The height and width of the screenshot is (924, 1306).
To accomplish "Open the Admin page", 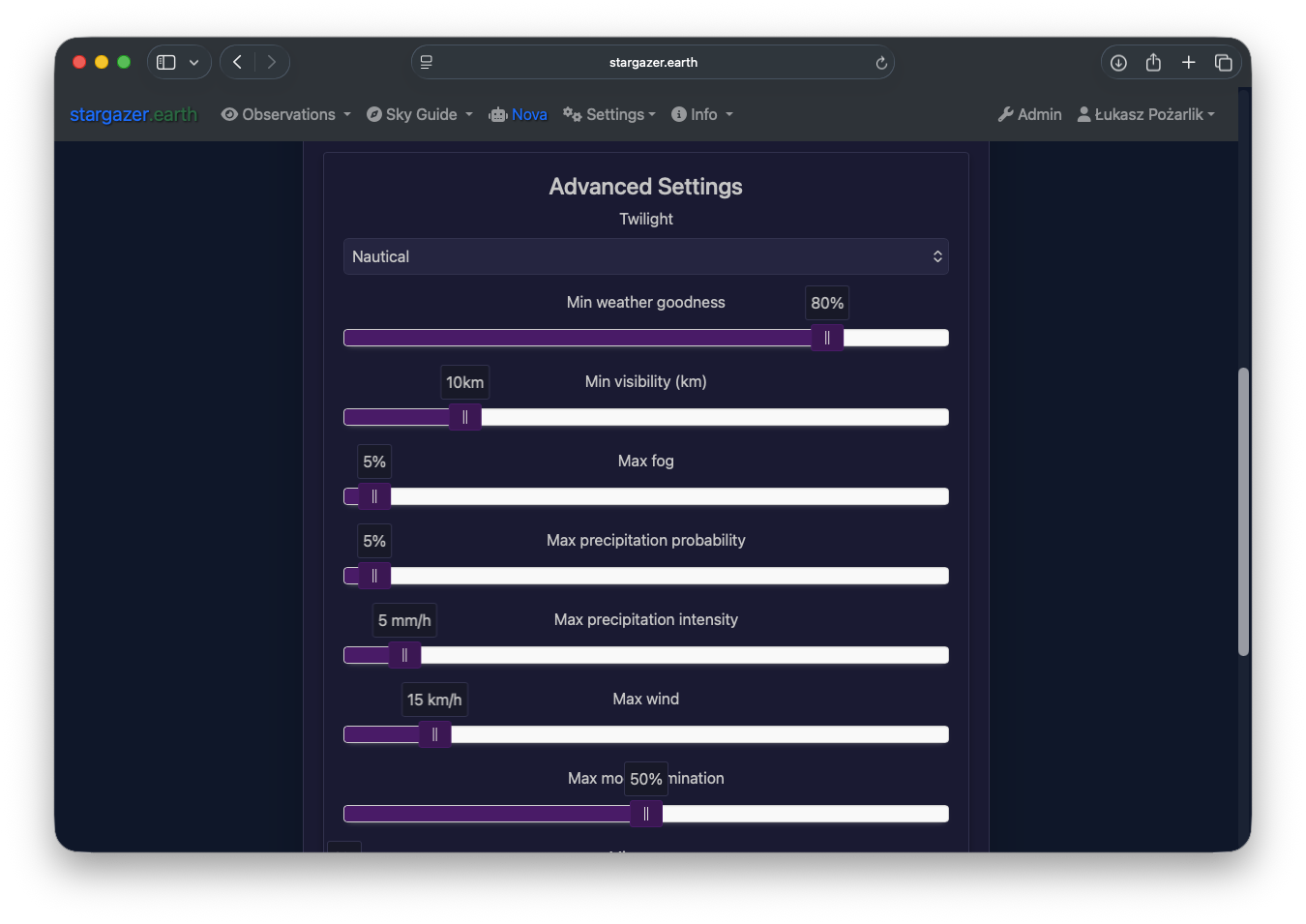I will (x=1030, y=114).
